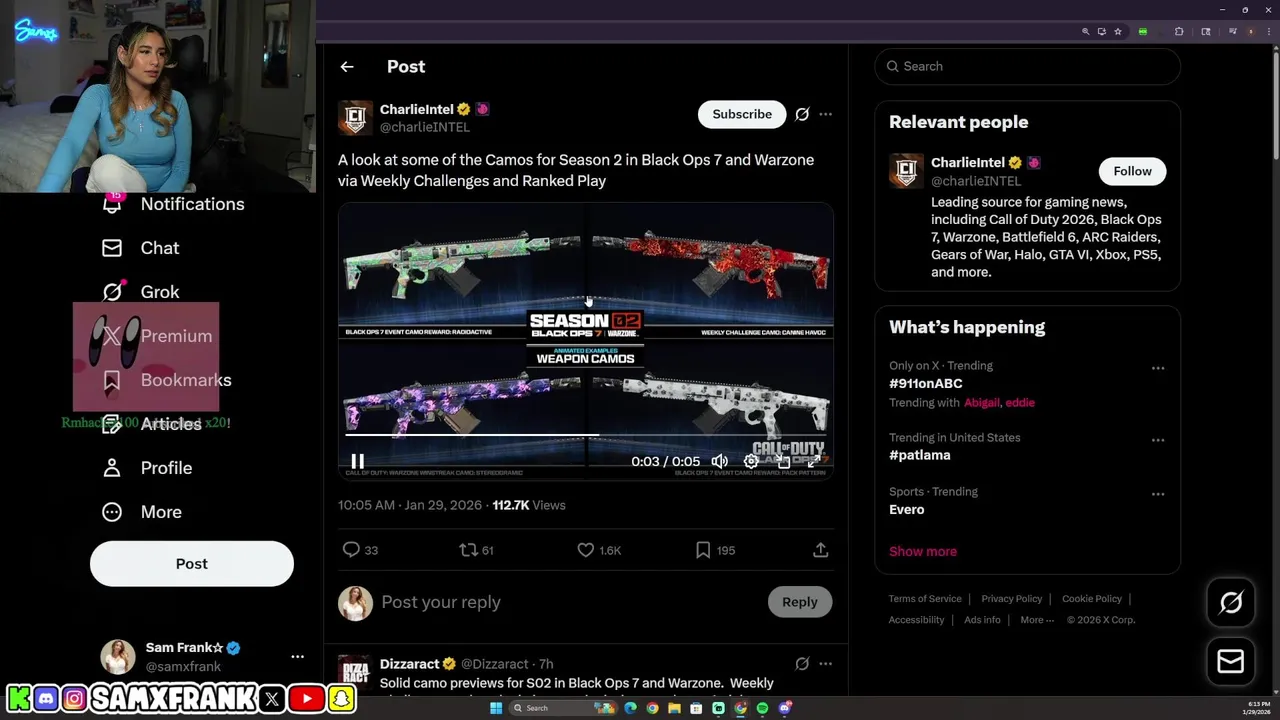The width and height of the screenshot is (1280, 720).
Task: Open video playback settings gear
Action: (x=751, y=461)
